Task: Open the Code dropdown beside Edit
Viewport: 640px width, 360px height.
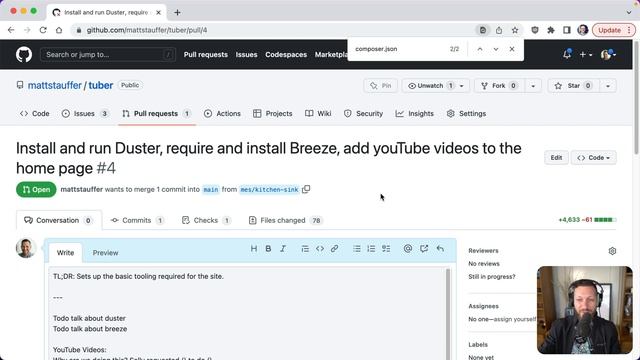Action: pos(593,158)
